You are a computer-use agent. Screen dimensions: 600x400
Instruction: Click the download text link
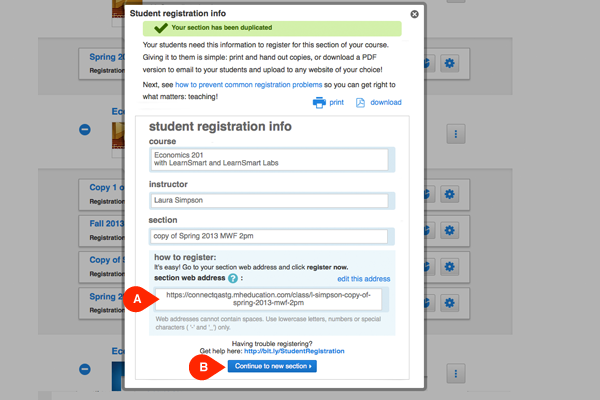click(x=385, y=102)
